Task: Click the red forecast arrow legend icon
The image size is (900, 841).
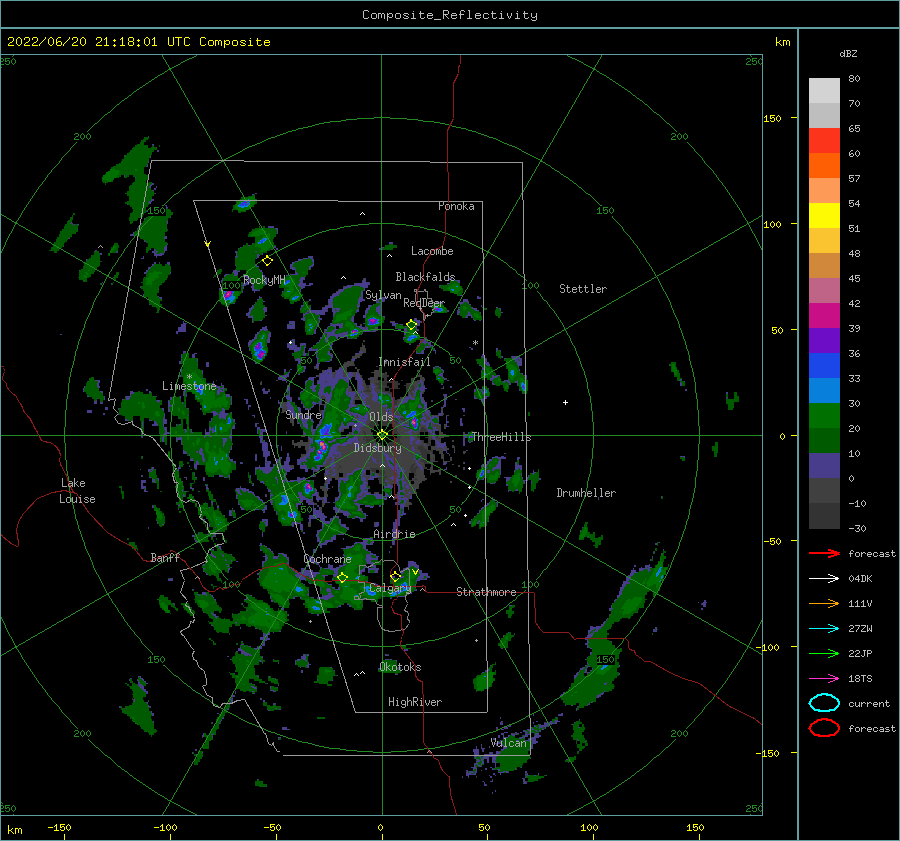Action: point(824,553)
